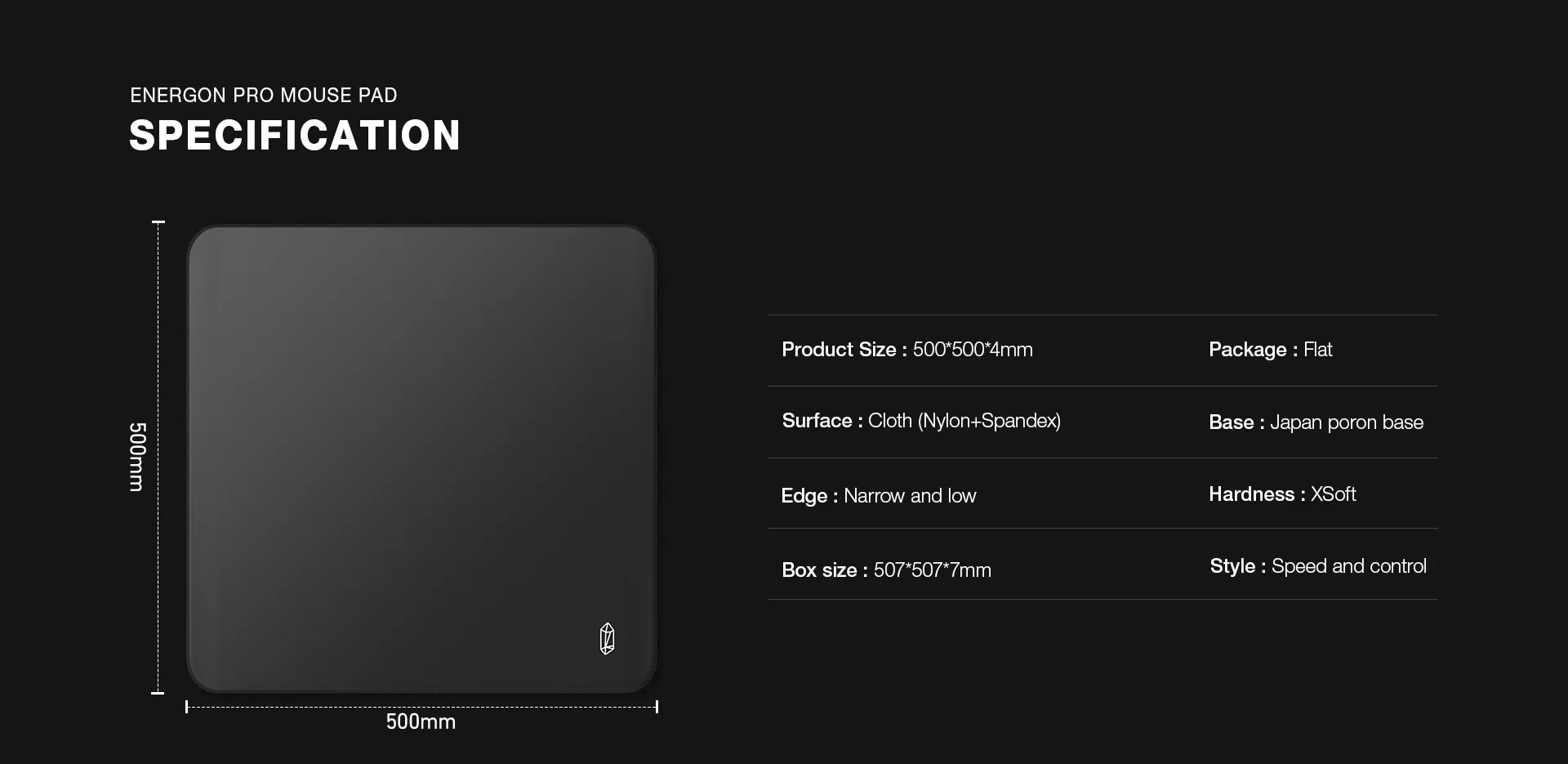Click the Cloth (Nylon+Spandex) value
Viewport: 1568px width, 764px height.
(x=964, y=421)
